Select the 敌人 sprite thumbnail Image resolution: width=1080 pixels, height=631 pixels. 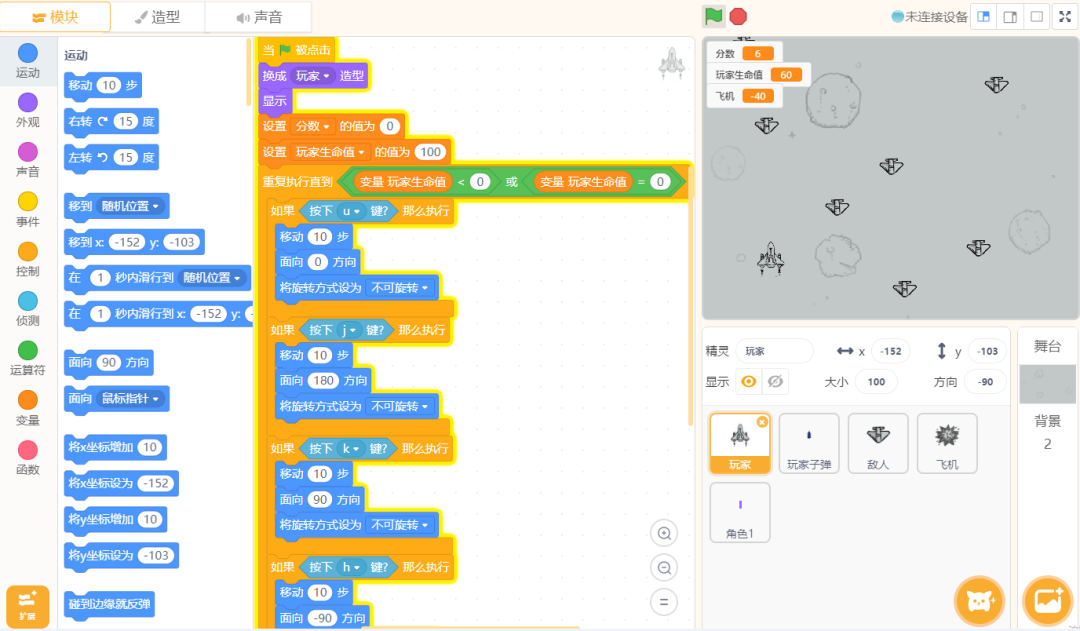point(878,444)
